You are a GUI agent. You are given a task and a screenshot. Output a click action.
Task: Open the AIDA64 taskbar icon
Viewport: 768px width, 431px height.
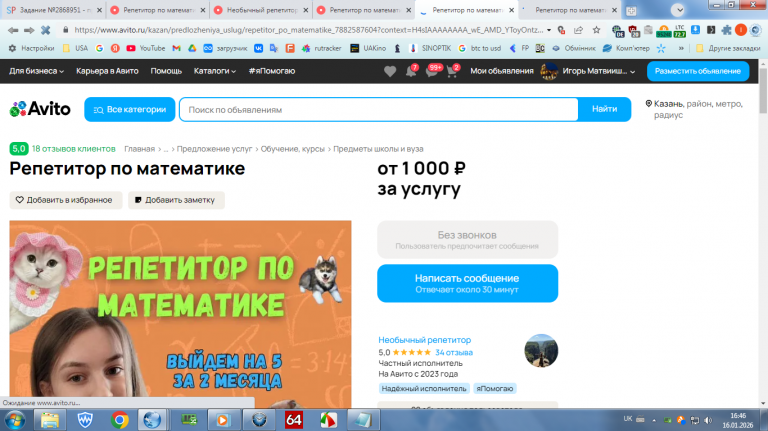click(293, 420)
